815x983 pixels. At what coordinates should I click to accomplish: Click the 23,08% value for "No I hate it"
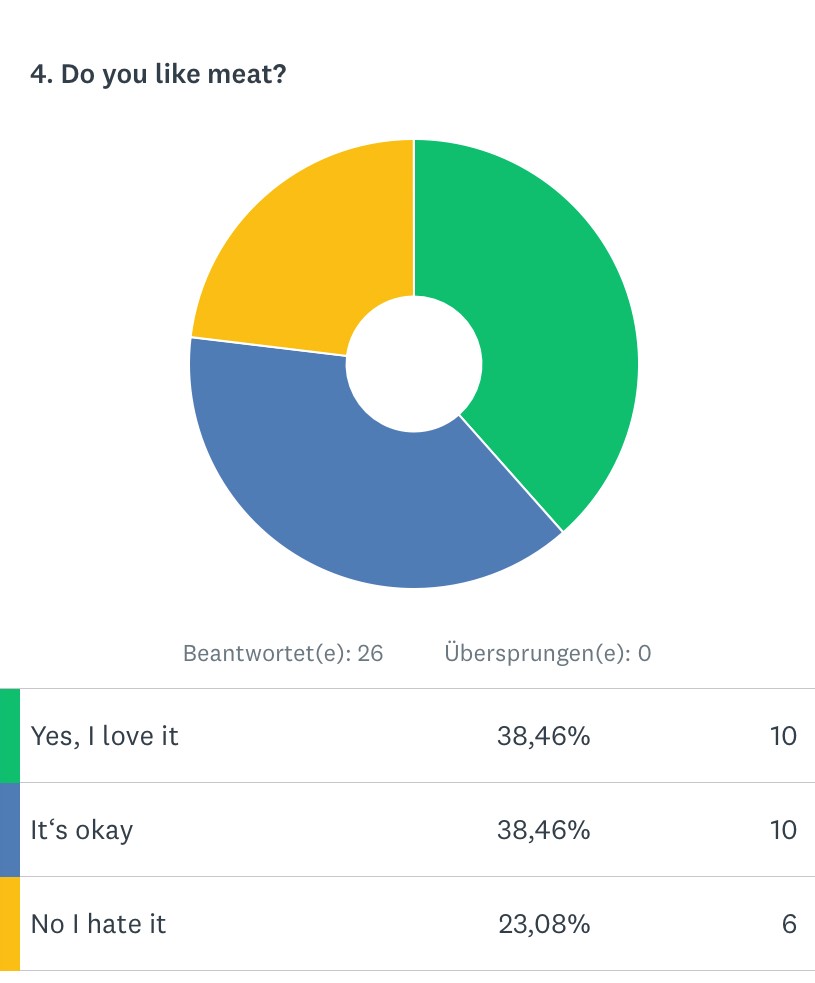click(x=544, y=924)
